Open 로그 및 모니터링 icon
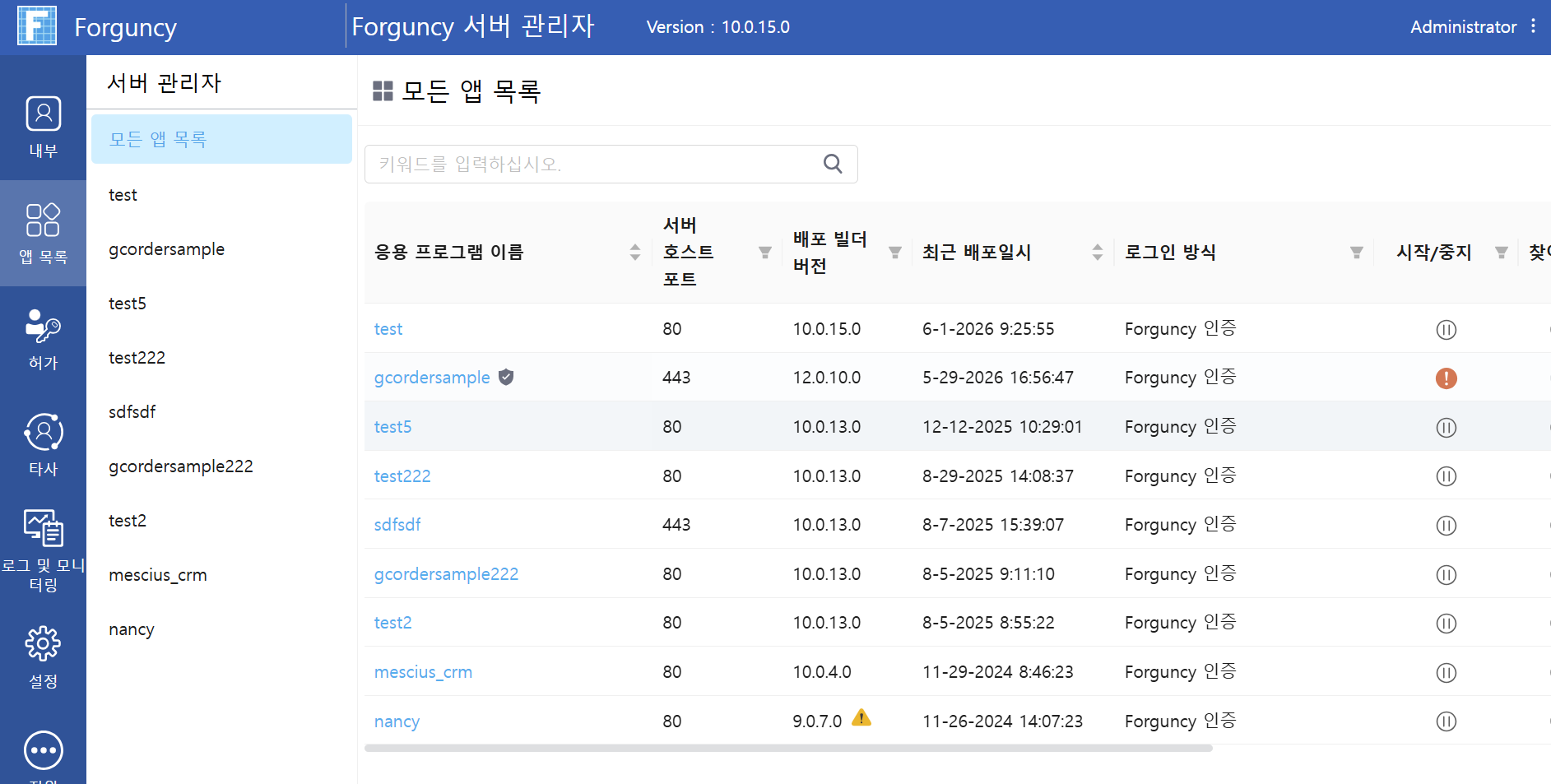Viewport: 1551px width, 784px height. (43, 528)
